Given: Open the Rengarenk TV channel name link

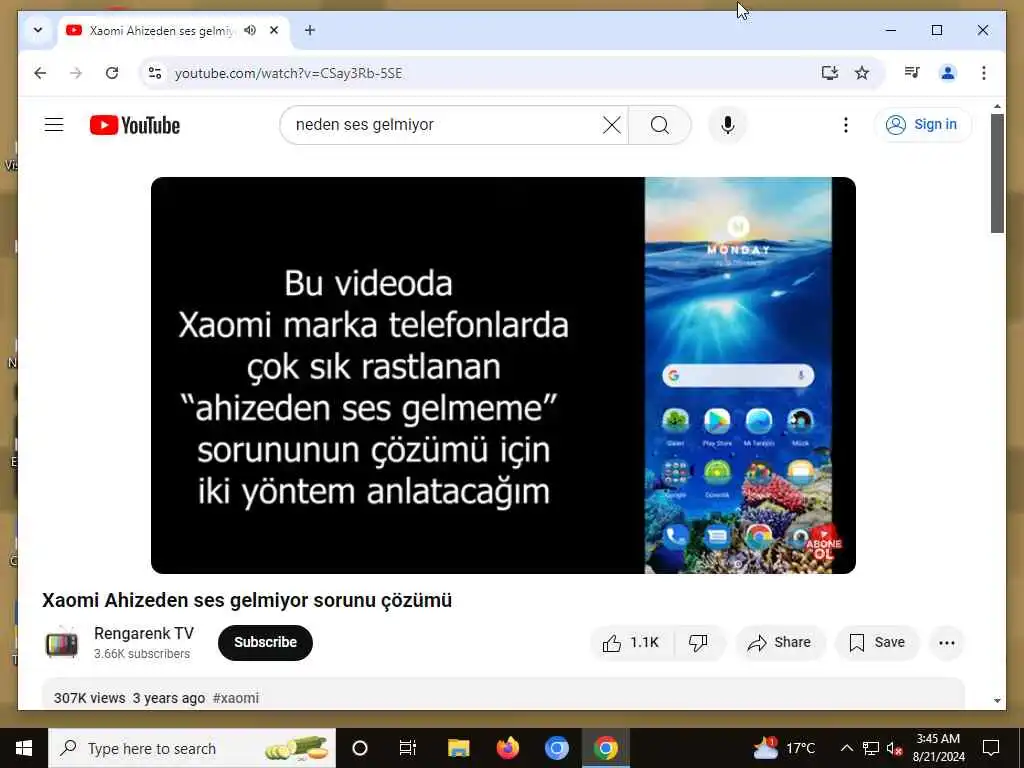Looking at the screenshot, I should pyautogui.click(x=144, y=633).
